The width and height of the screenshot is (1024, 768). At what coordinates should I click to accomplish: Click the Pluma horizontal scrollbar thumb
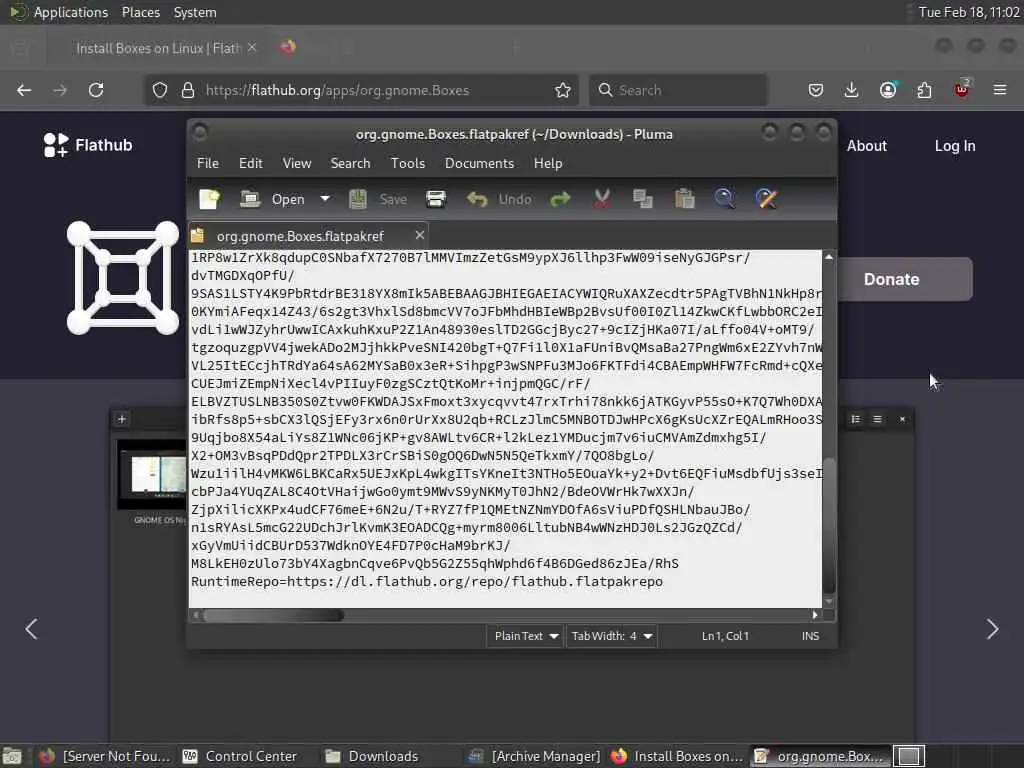point(273,615)
